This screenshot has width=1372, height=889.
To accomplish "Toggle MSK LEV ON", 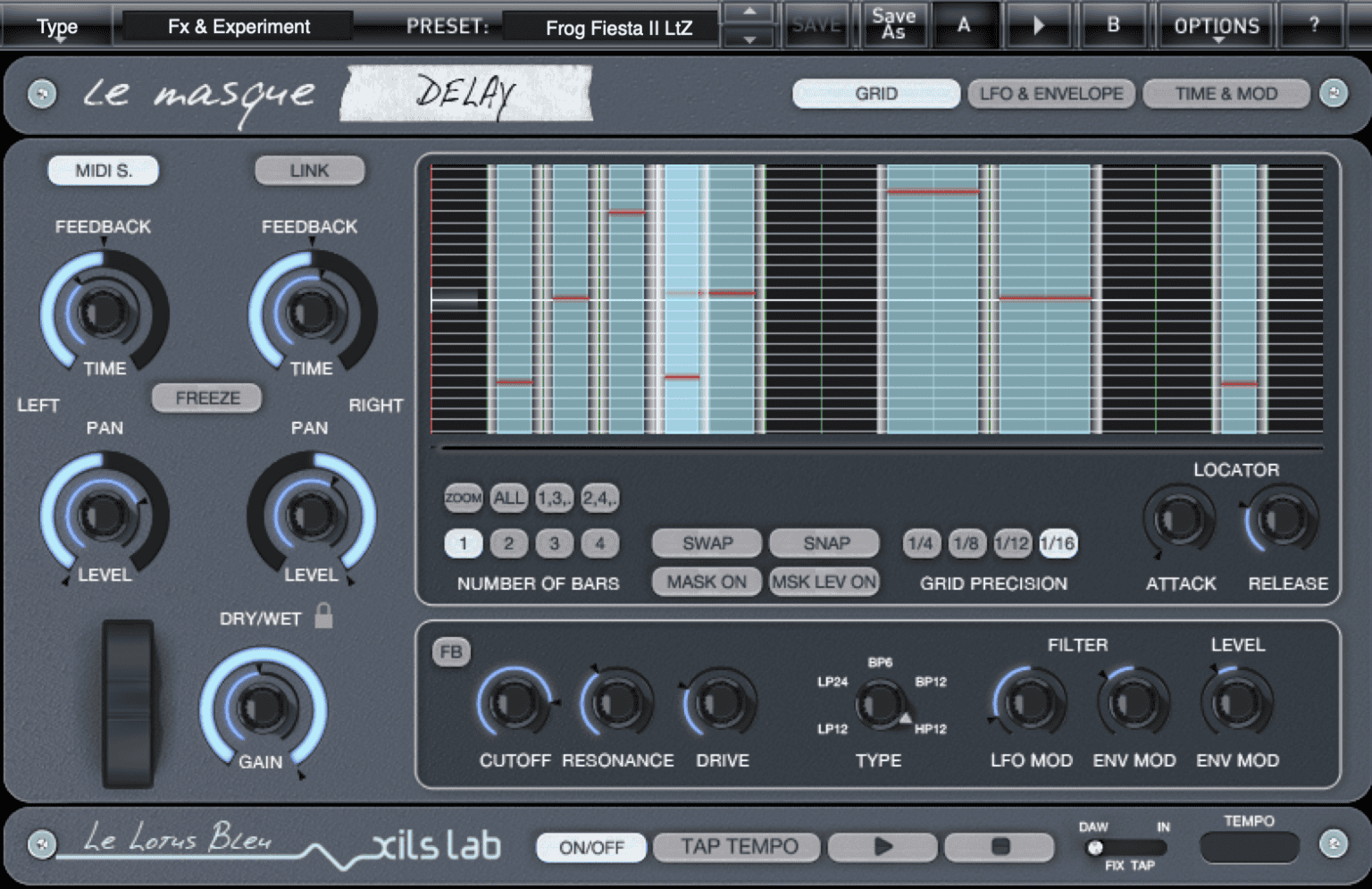I will point(824,582).
